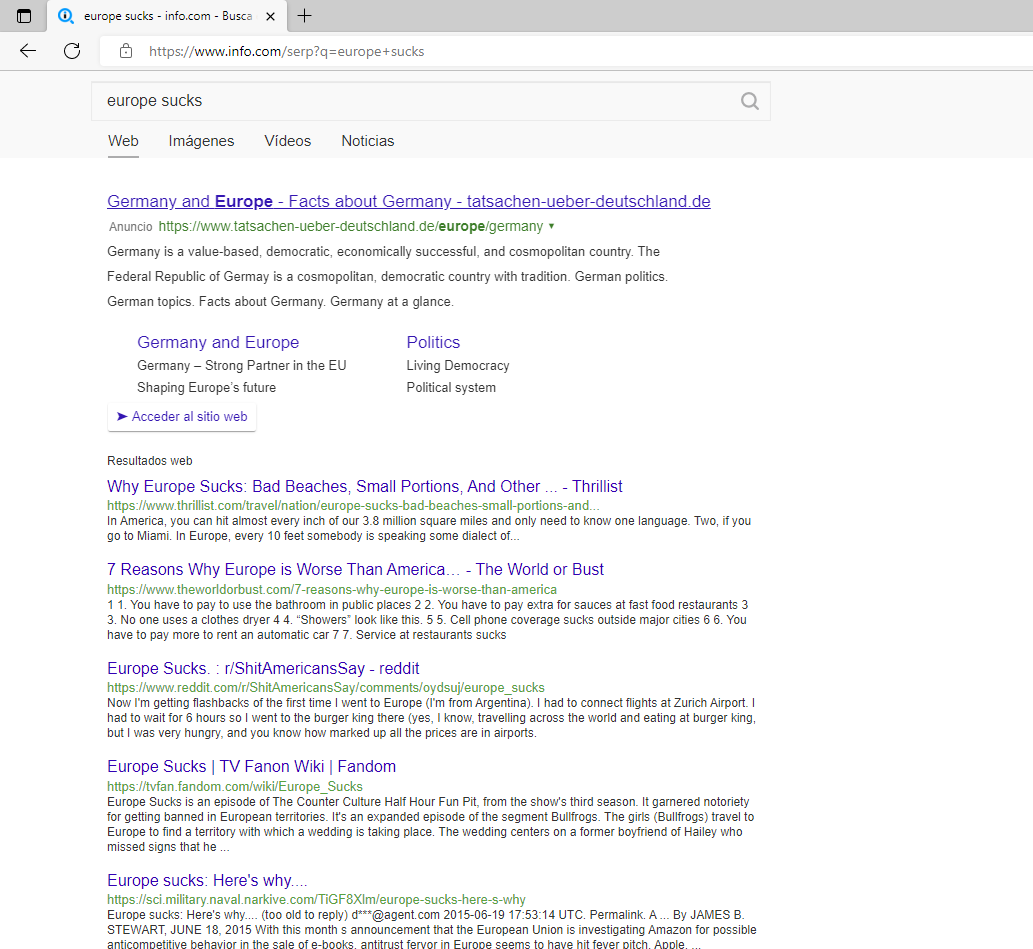Click info.com favicon on tab
Screen dimensions: 1033x949
click(x=66, y=16)
